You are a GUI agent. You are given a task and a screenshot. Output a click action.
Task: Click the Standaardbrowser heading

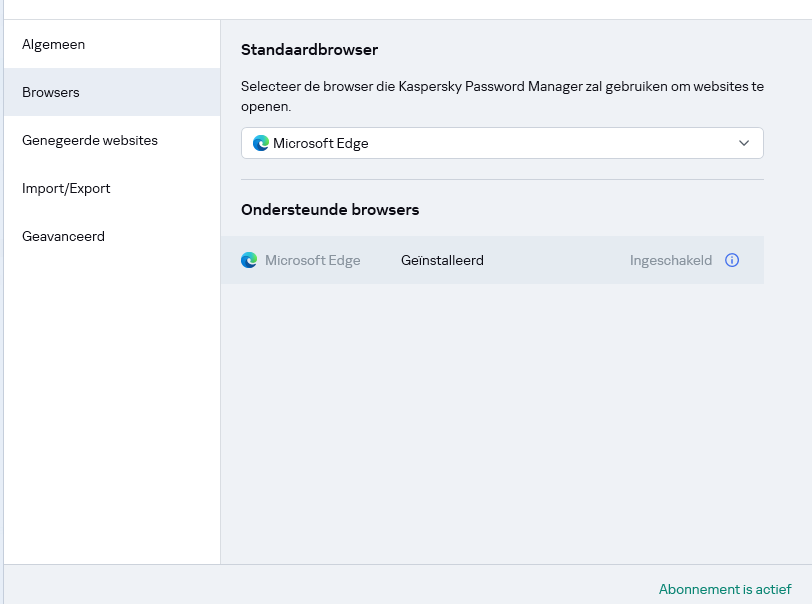[x=310, y=50]
